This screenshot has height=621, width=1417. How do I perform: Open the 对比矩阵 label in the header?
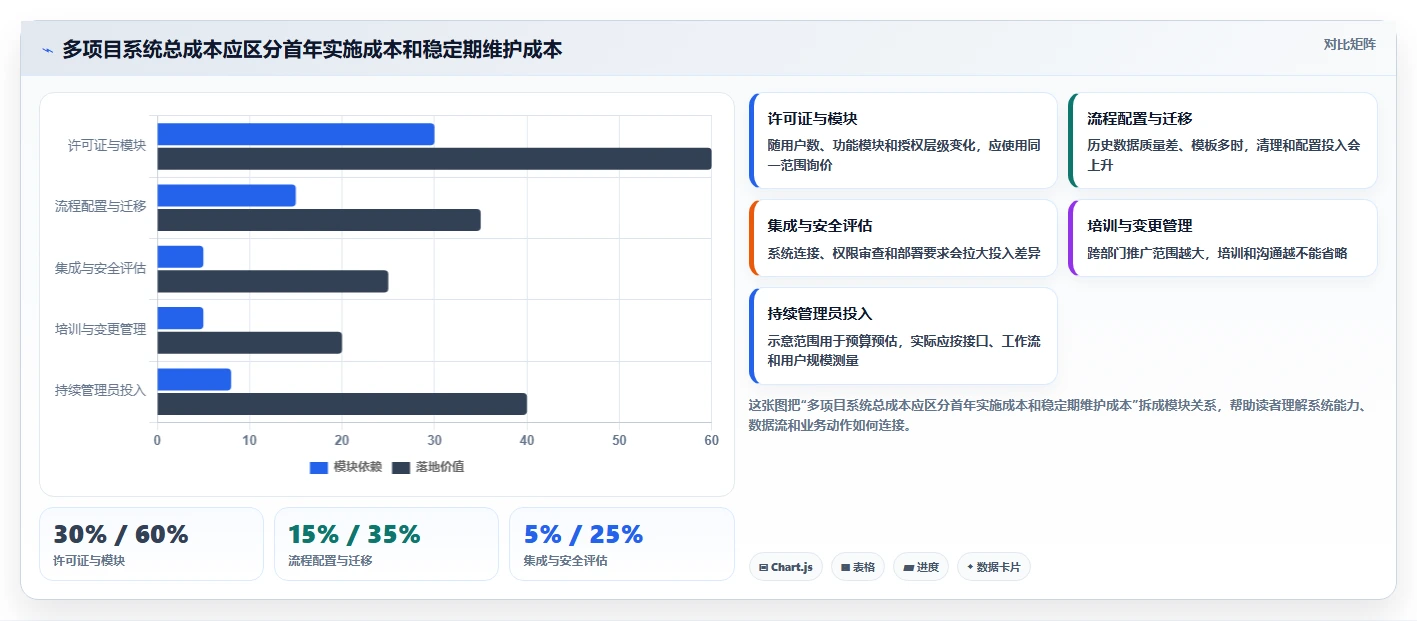[1350, 44]
